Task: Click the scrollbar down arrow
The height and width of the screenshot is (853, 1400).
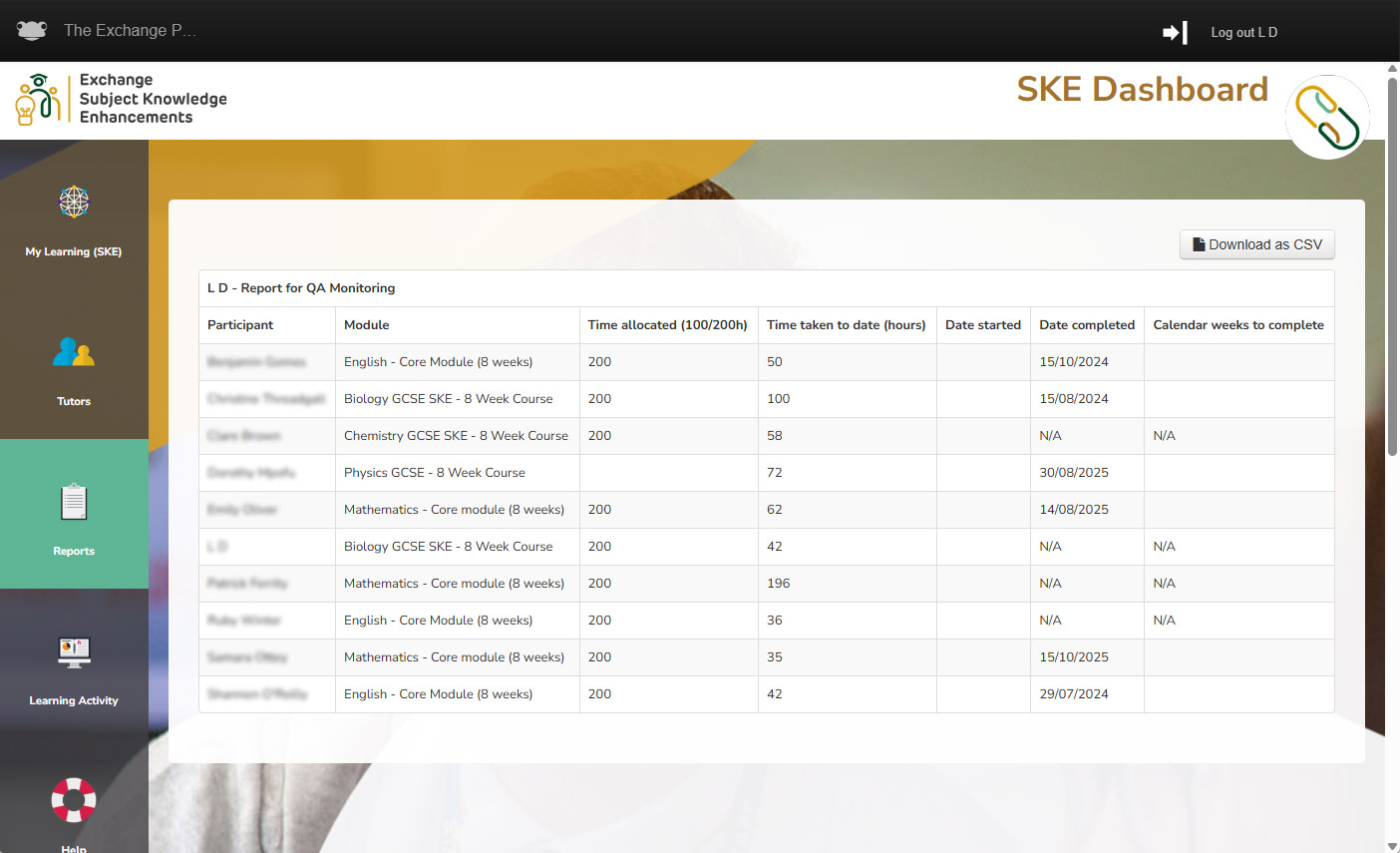Action: pyautogui.click(x=1392, y=846)
